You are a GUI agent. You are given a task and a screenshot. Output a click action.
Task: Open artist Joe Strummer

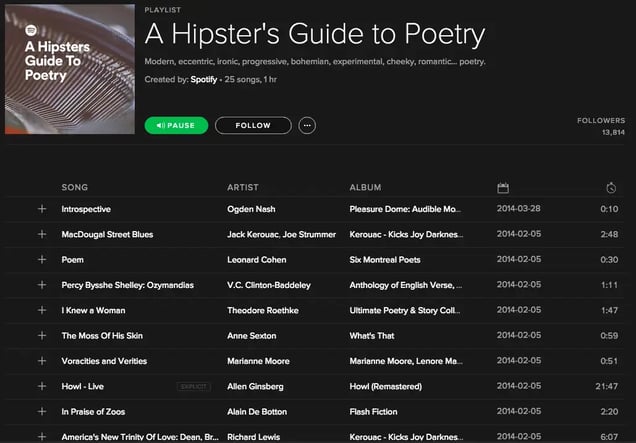[x=309, y=234]
